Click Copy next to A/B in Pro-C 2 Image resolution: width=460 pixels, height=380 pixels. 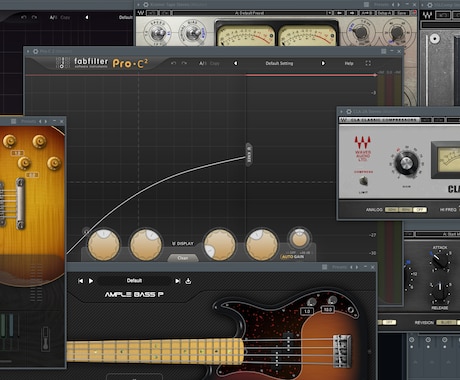click(215, 63)
